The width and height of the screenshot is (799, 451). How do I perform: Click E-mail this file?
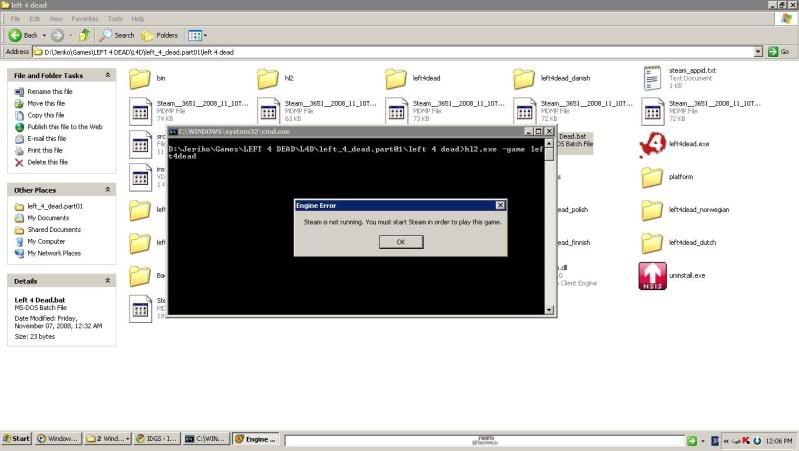[47, 139]
